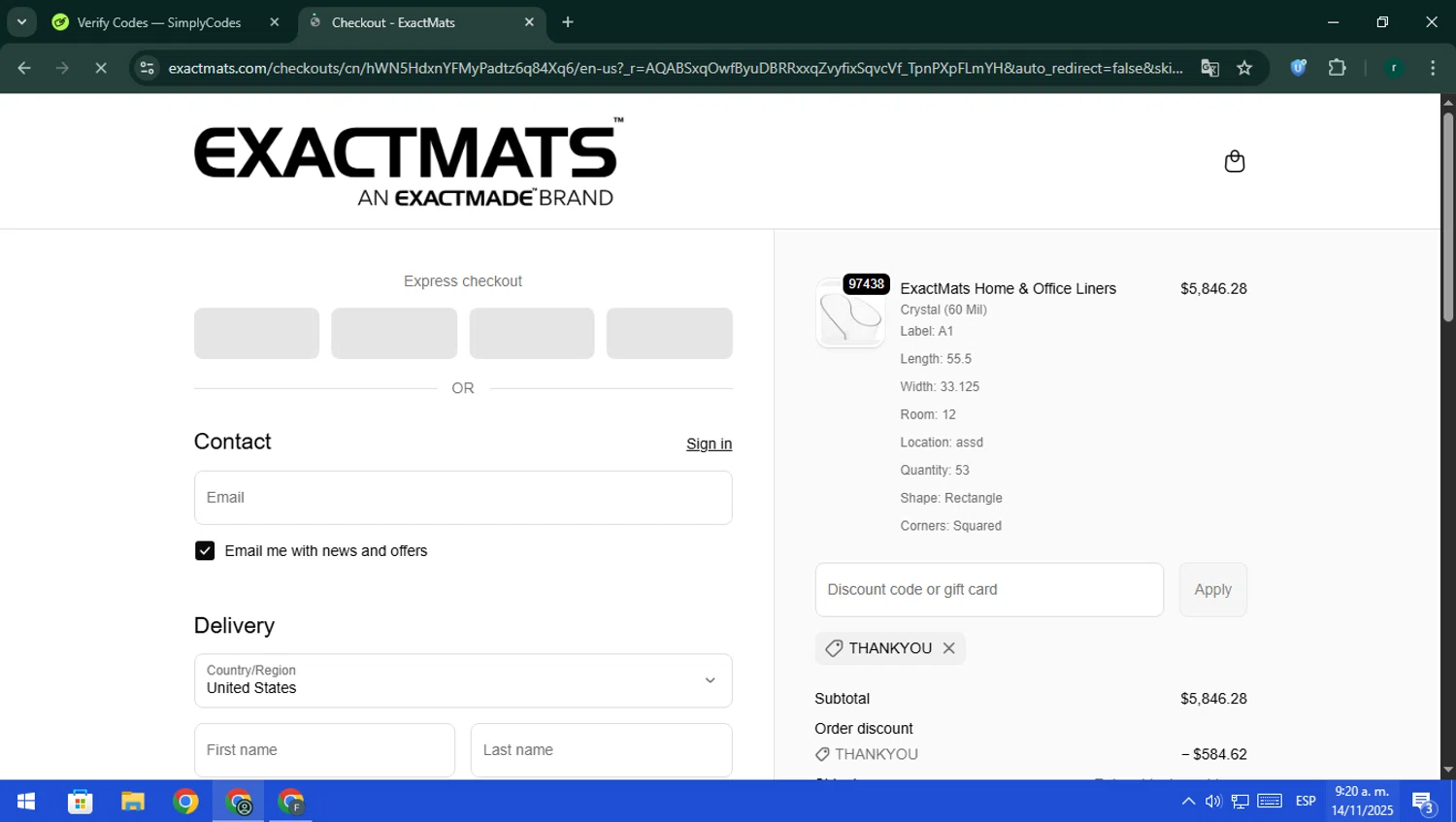Open Windows Start menu

[x=26, y=802]
